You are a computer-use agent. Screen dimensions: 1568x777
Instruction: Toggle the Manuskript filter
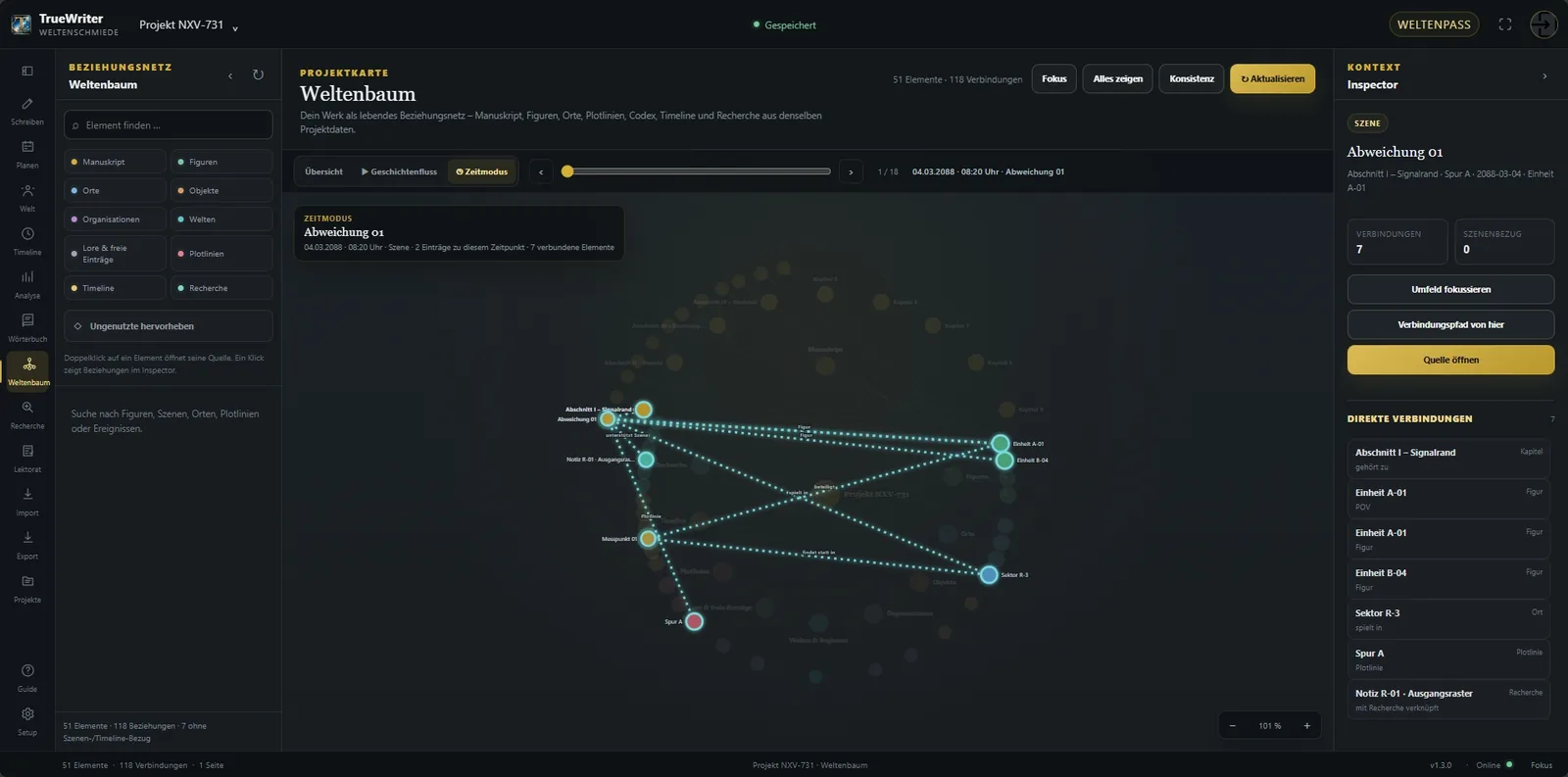(115, 162)
